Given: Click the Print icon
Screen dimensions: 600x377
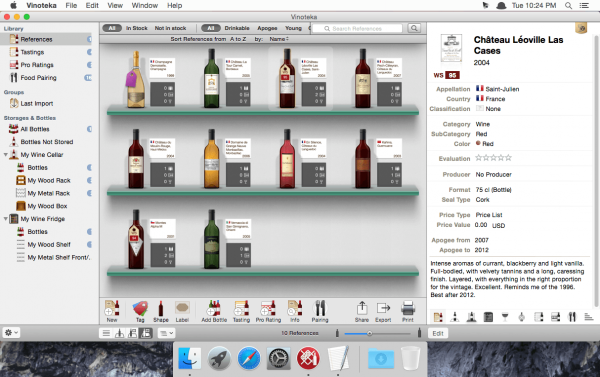Looking at the screenshot, I should [x=408, y=308].
